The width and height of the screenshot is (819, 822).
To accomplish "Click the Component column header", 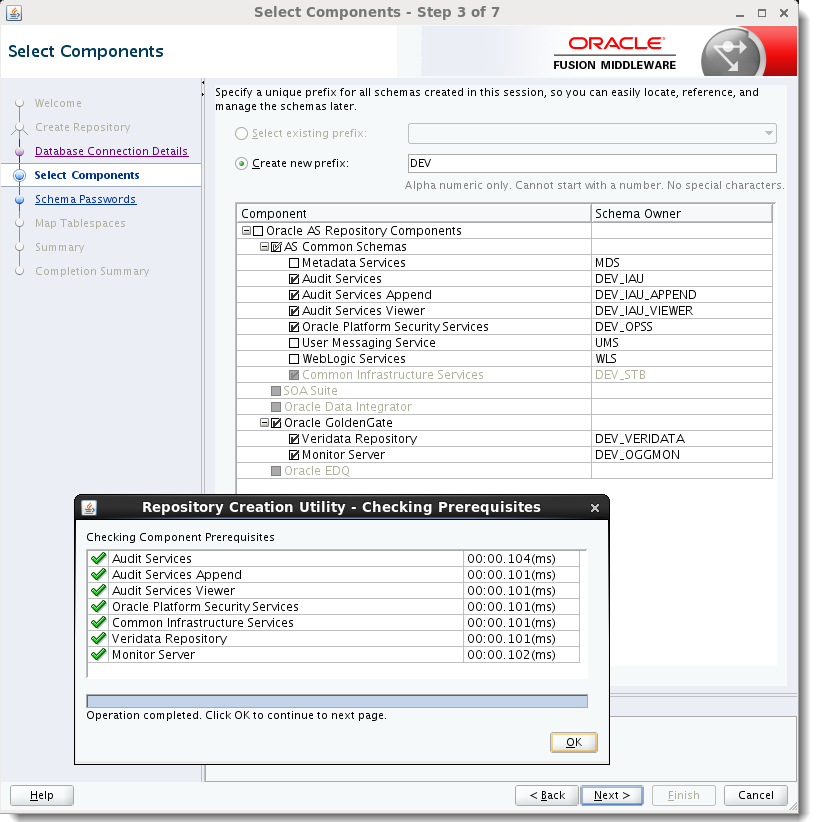I will click(414, 213).
